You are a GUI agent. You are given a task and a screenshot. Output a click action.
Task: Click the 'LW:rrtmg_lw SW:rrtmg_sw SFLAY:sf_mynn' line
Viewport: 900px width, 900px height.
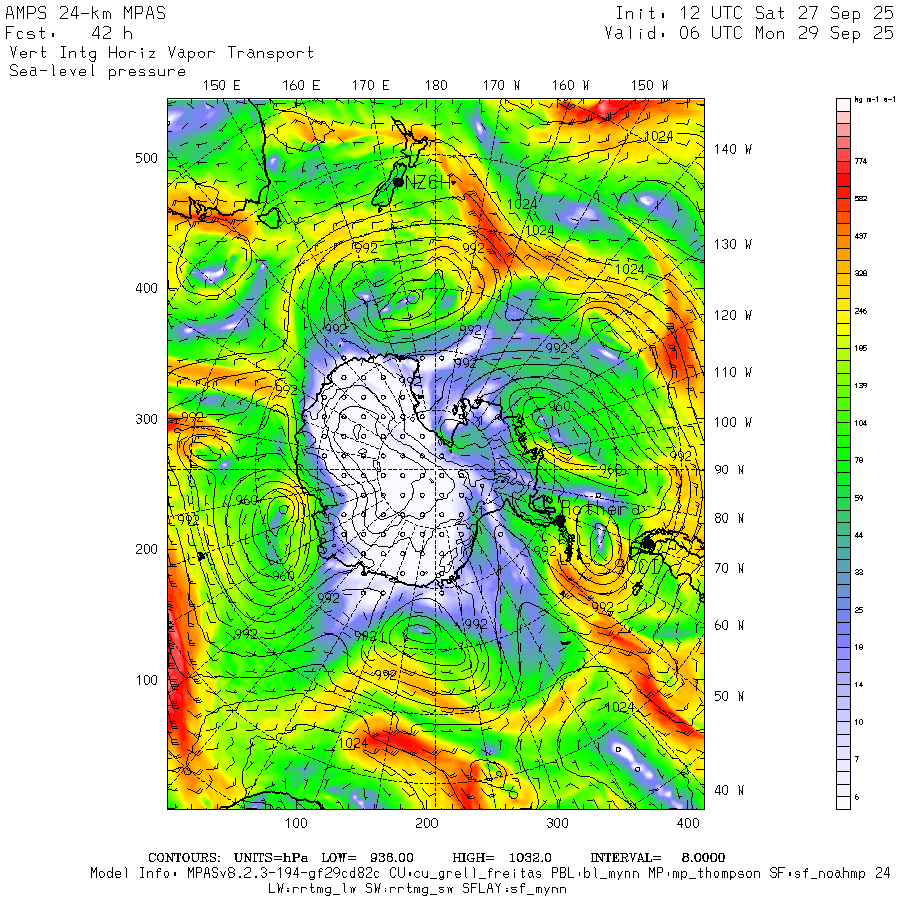[417, 889]
